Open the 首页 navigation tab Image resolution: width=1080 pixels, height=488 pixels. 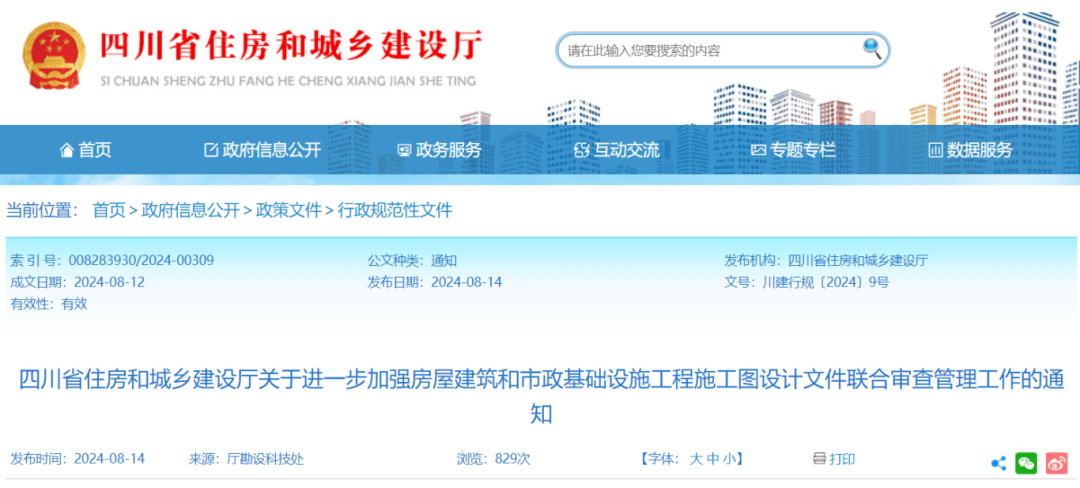click(x=85, y=149)
